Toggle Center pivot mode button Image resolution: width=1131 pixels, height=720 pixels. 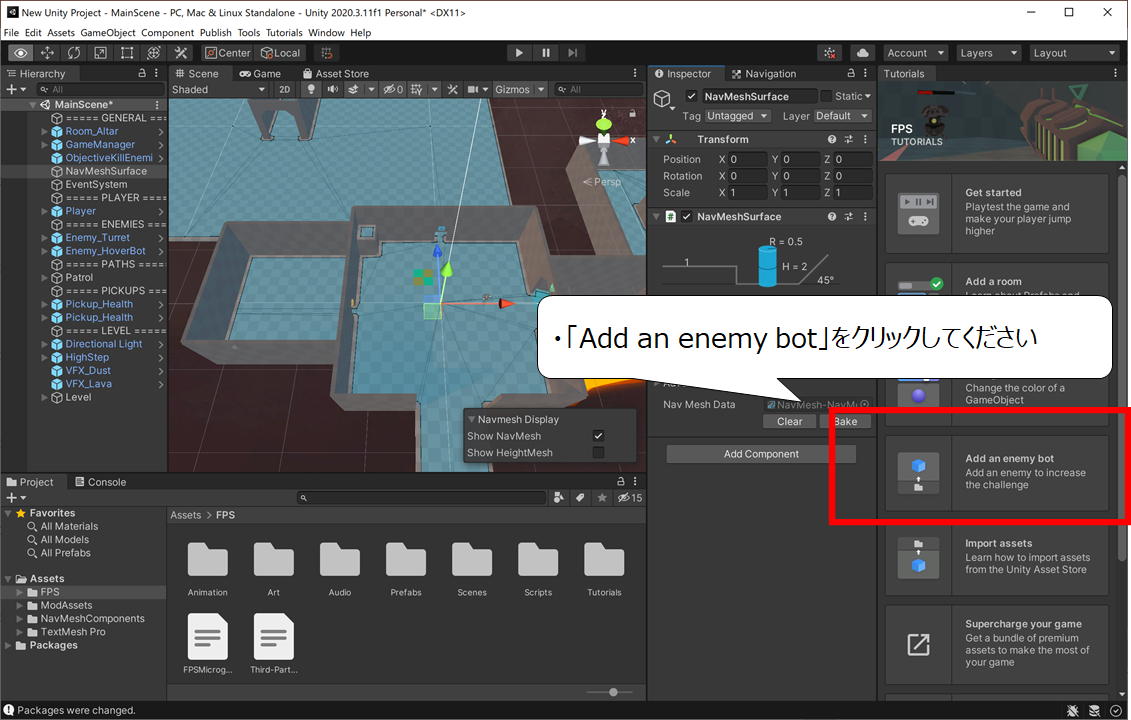click(227, 53)
